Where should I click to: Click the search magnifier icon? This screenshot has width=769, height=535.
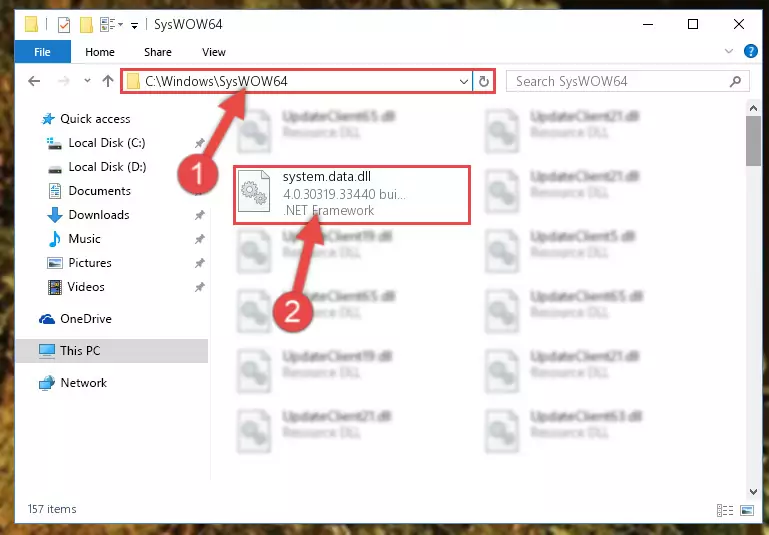[x=735, y=81]
